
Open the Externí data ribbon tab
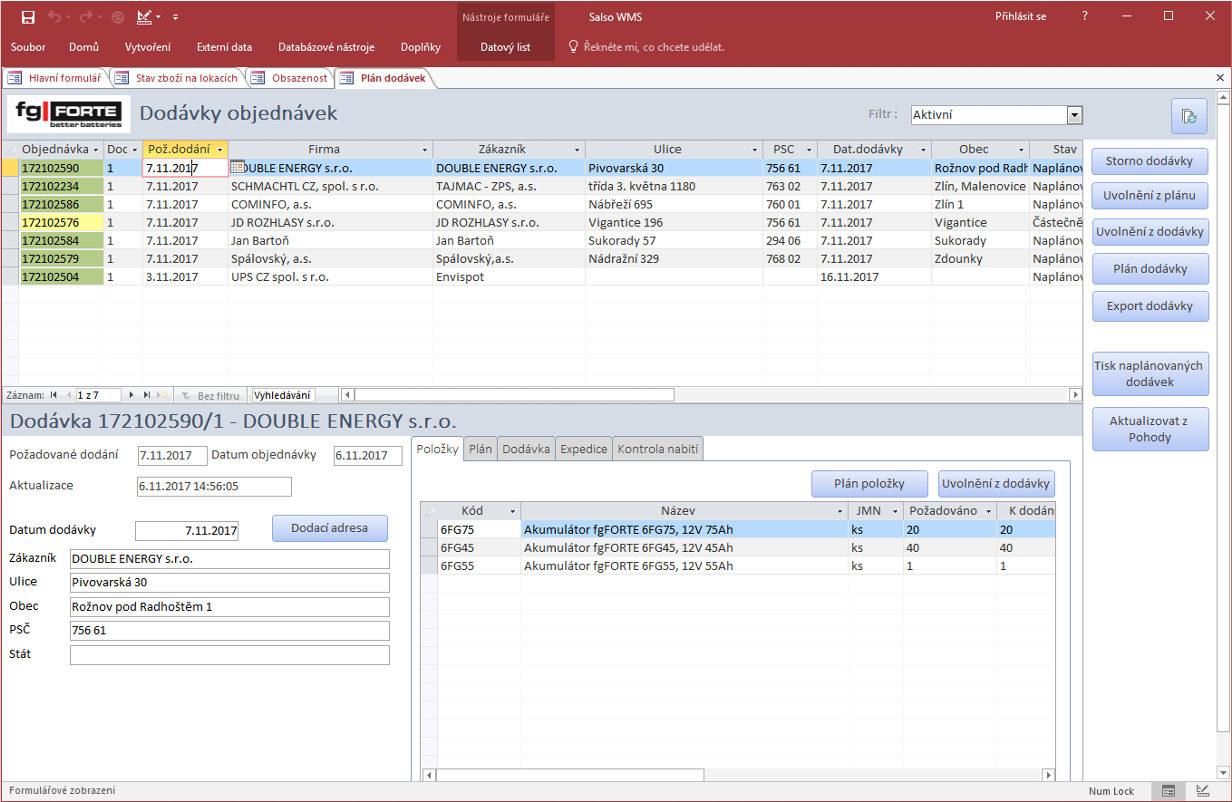click(224, 47)
